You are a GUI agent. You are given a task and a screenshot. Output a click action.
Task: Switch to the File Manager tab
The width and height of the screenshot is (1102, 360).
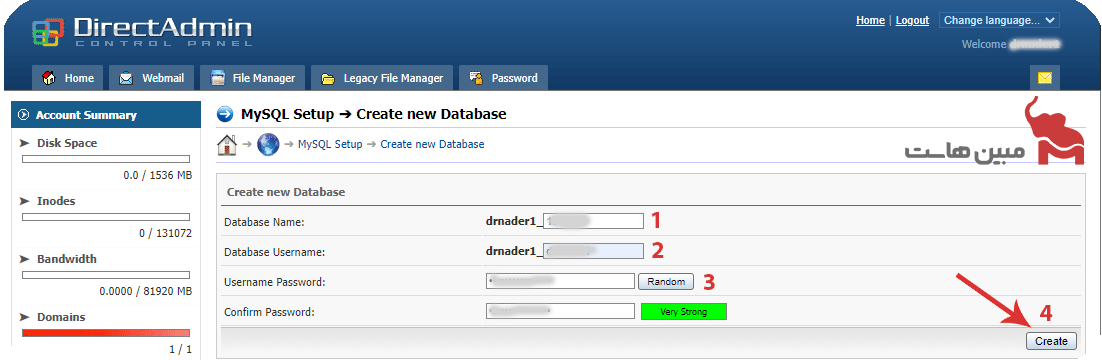point(252,78)
